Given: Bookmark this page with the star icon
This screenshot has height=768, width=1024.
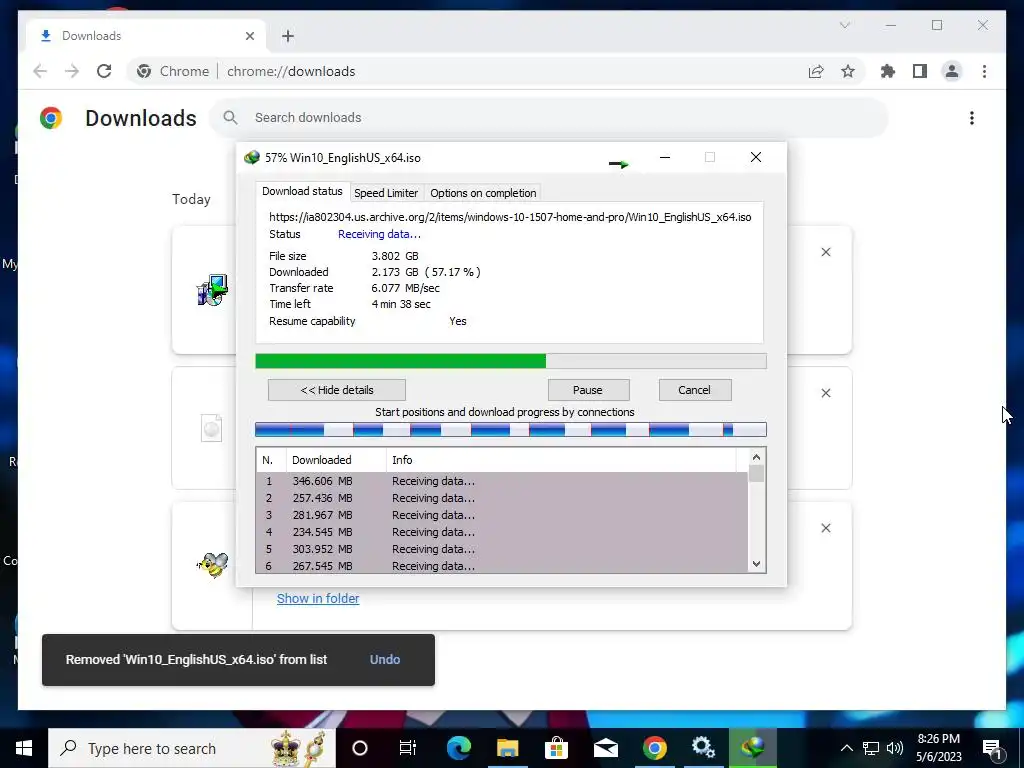Looking at the screenshot, I should click(x=848, y=71).
